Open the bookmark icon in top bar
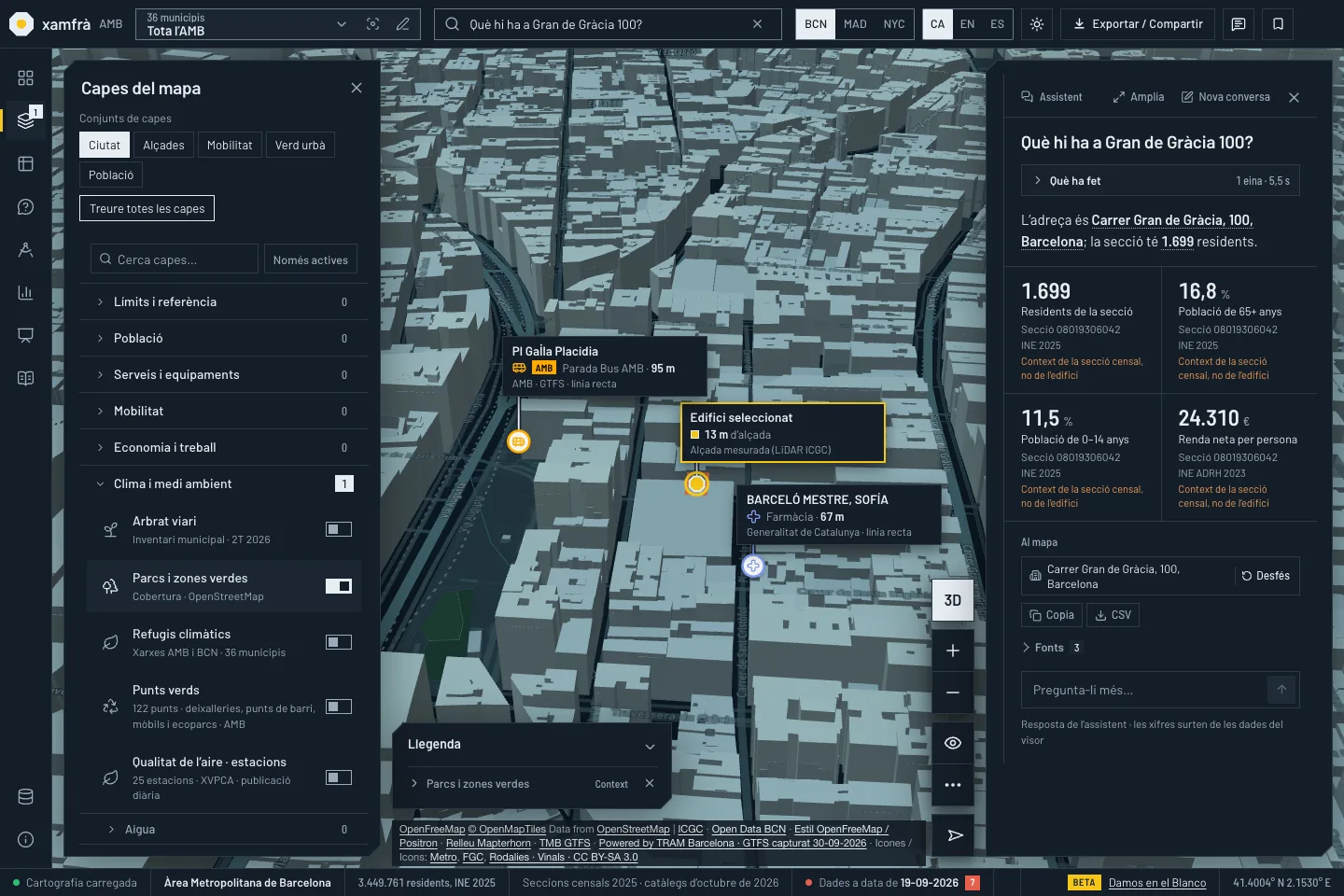The height and width of the screenshot is (896, 1344). pyautogui.click(x=1278, y=24)
